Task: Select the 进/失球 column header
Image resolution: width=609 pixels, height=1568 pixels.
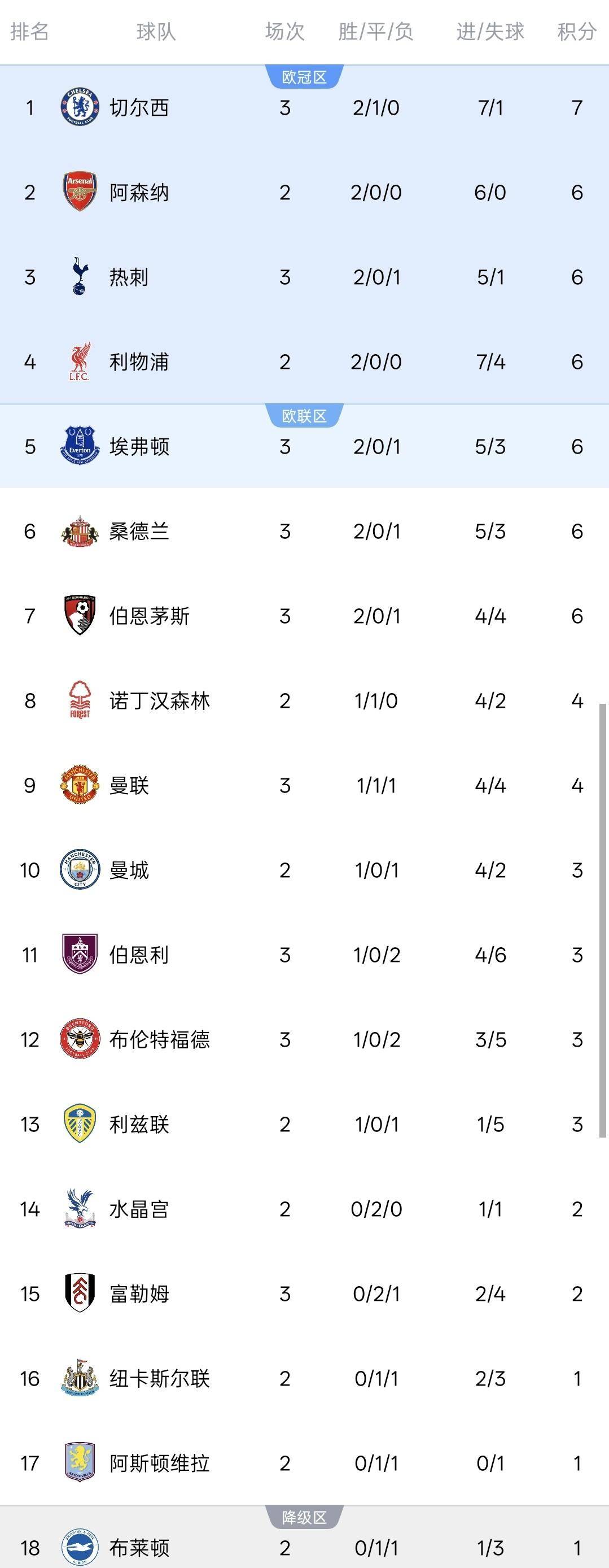Action: click(490, 32)
